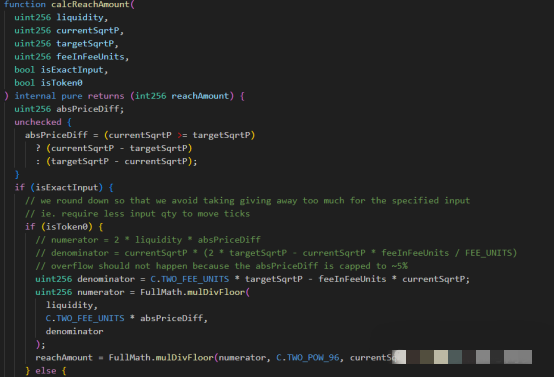Click the comment starting 'we round down'
This screenshot has width=554, height=378.
click(x=247, y=200)
